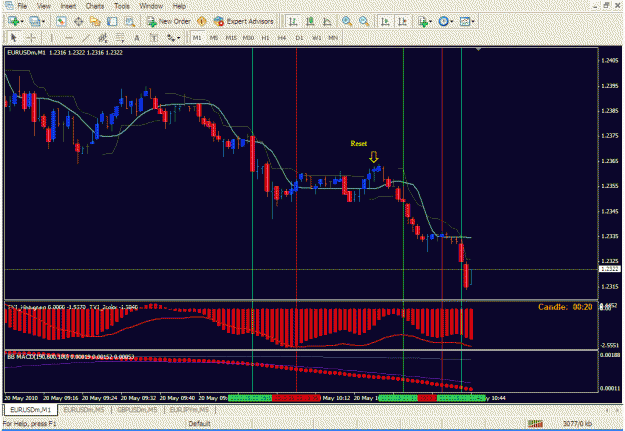Viewport: 625px width, 431px height.
Task: Open the View menu
Action: (44, 6)
